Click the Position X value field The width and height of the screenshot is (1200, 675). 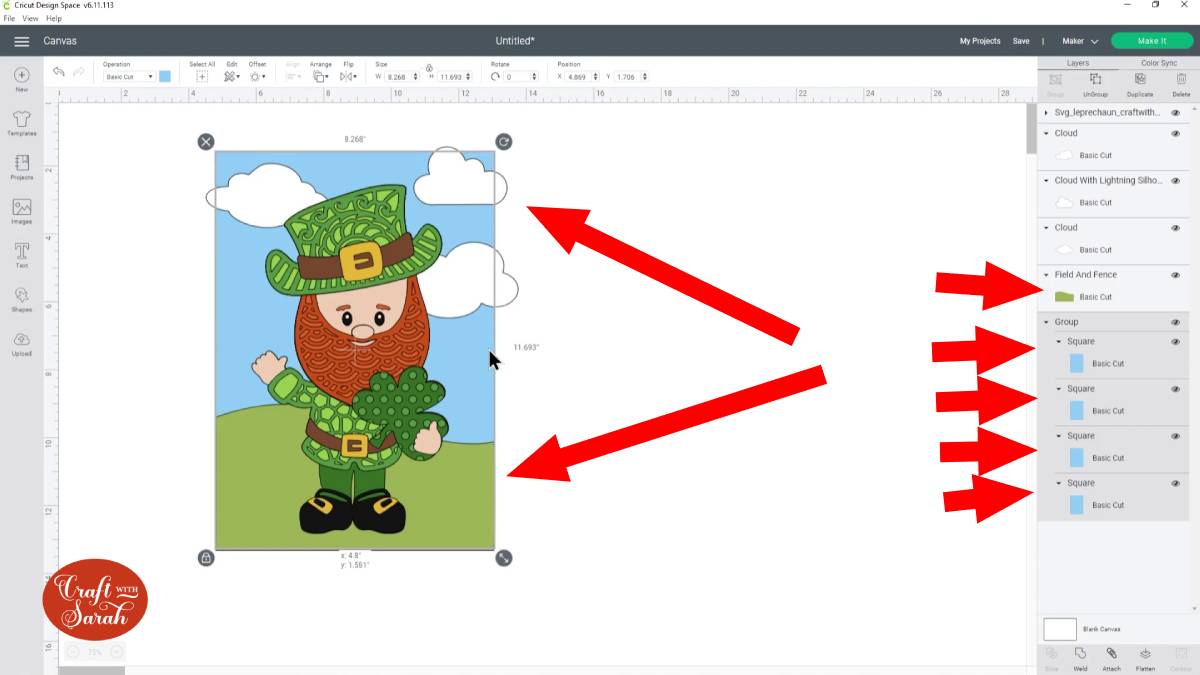click(x=582, y=77)
